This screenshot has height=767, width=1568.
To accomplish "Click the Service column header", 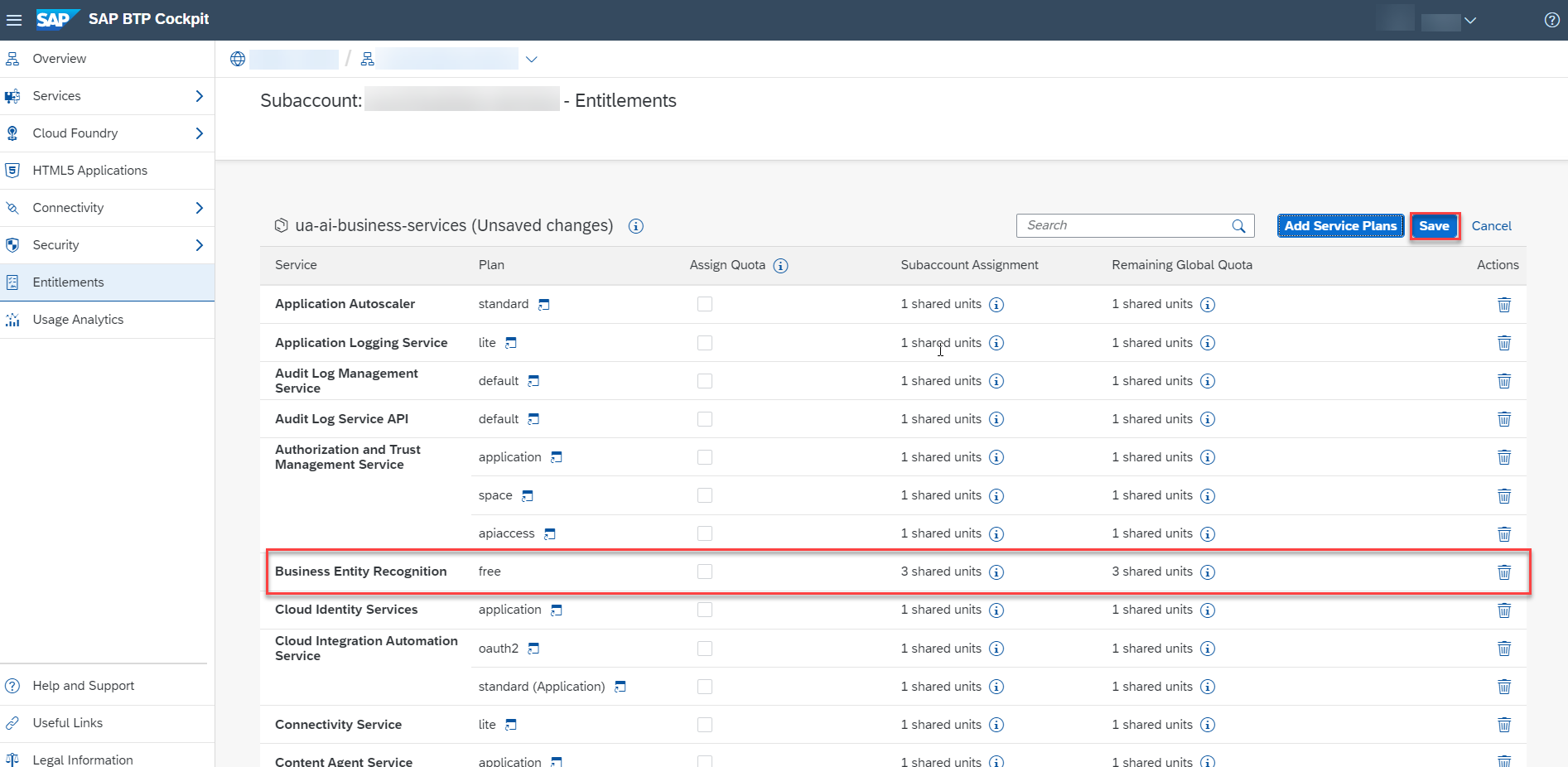I will (x=296, y=265).
